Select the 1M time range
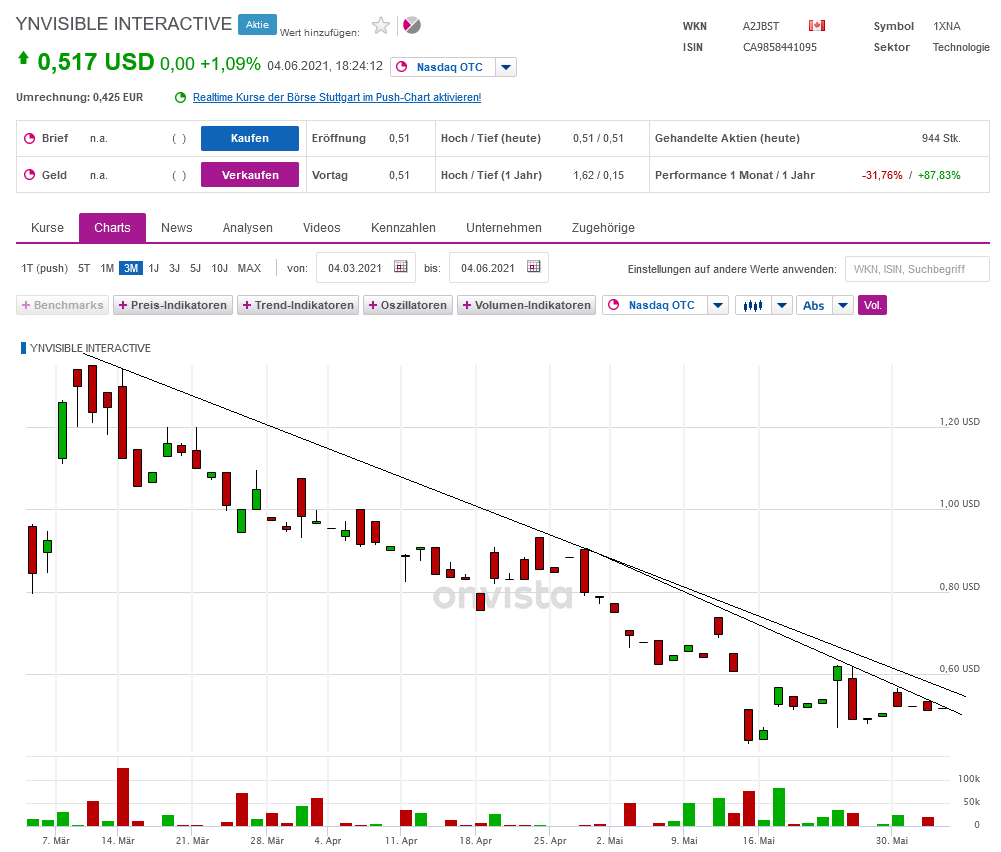The width and height of the screenshot is (1001, 852). pyautogui.click(x=107, y=268)
